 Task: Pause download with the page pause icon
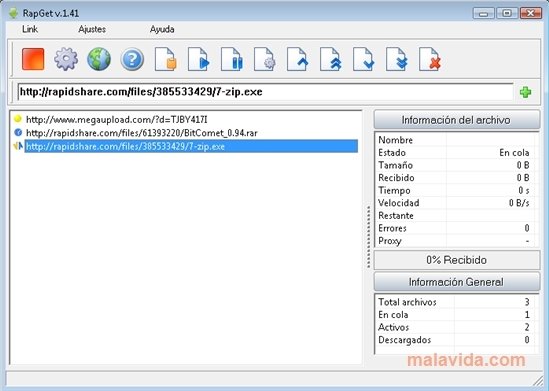point(231,59)
